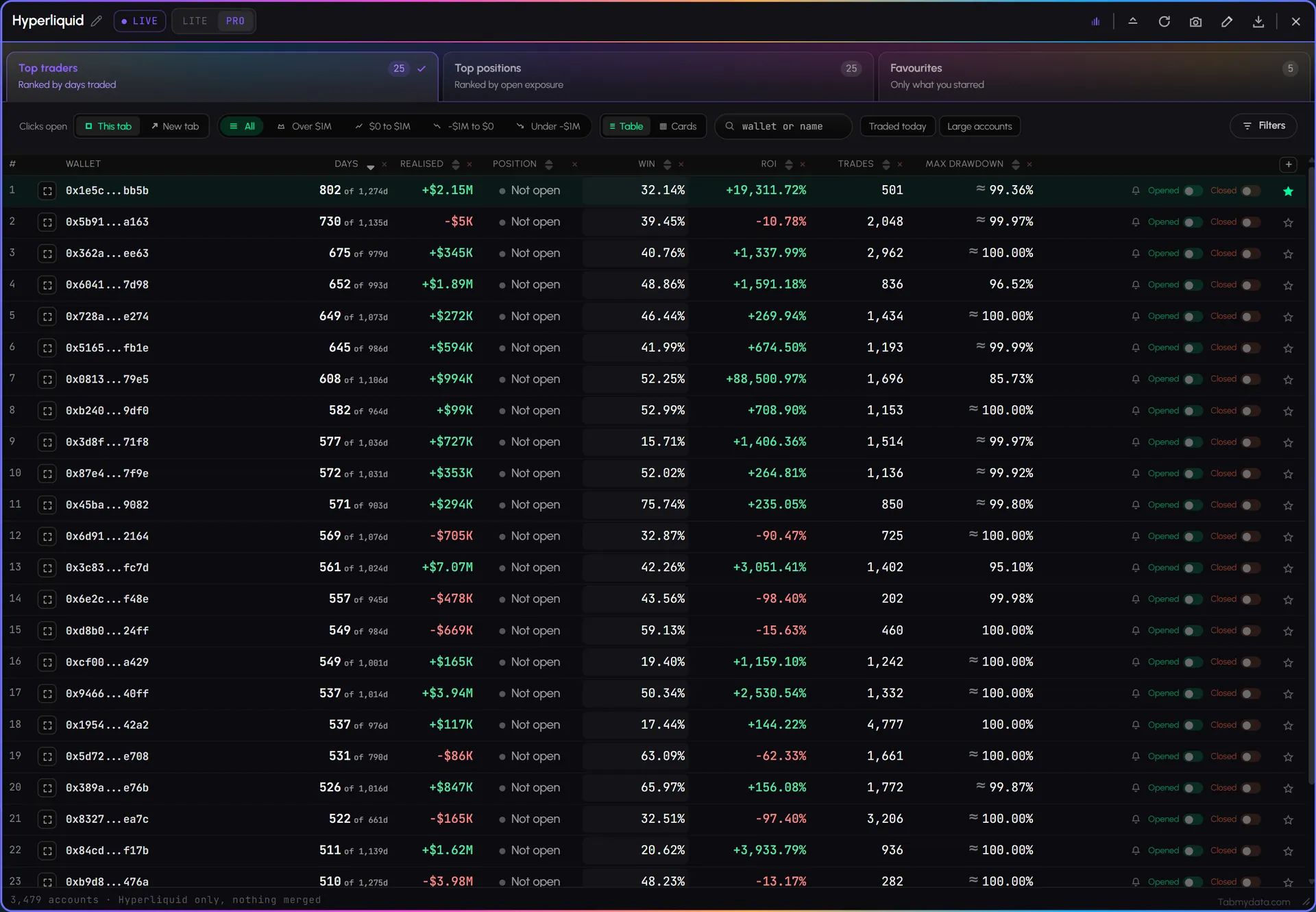Click the collapse-up arrow icon in header
The width and height of the screenshot is (1316, 912).
[1133, 21]
